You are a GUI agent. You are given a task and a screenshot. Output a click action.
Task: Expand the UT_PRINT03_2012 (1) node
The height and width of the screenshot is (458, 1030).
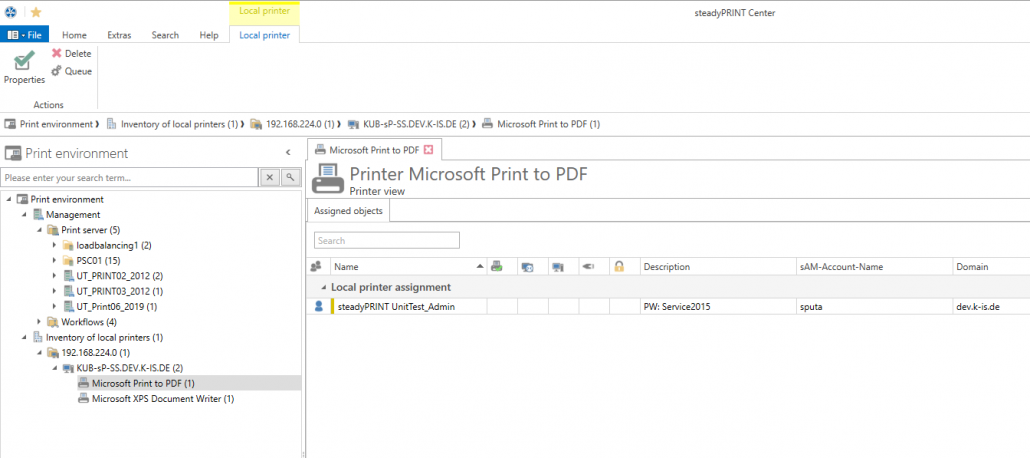55,291
